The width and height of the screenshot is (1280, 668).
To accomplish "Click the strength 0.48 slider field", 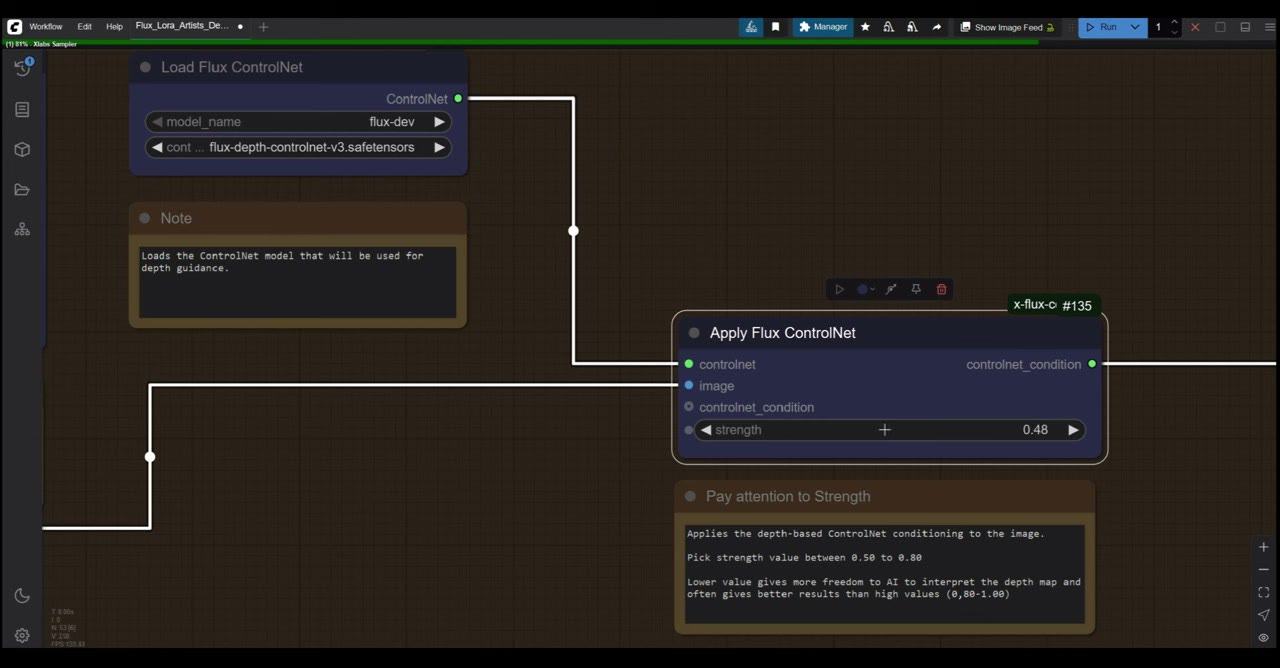I will click(x=889, y=430).
